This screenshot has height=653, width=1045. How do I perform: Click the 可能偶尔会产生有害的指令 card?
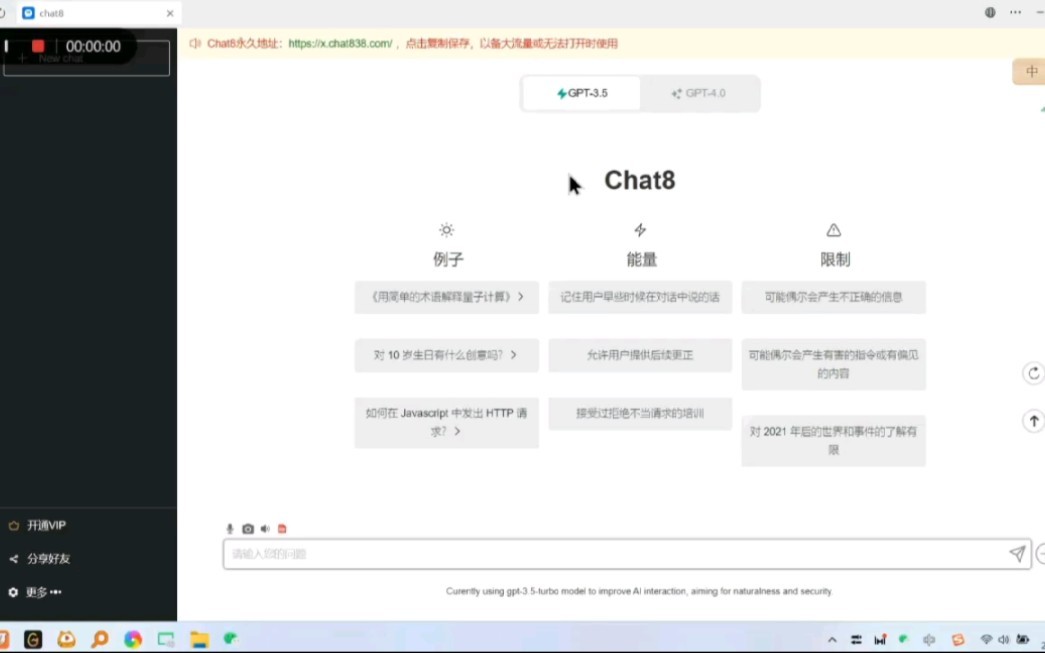(x=833, y=364)
